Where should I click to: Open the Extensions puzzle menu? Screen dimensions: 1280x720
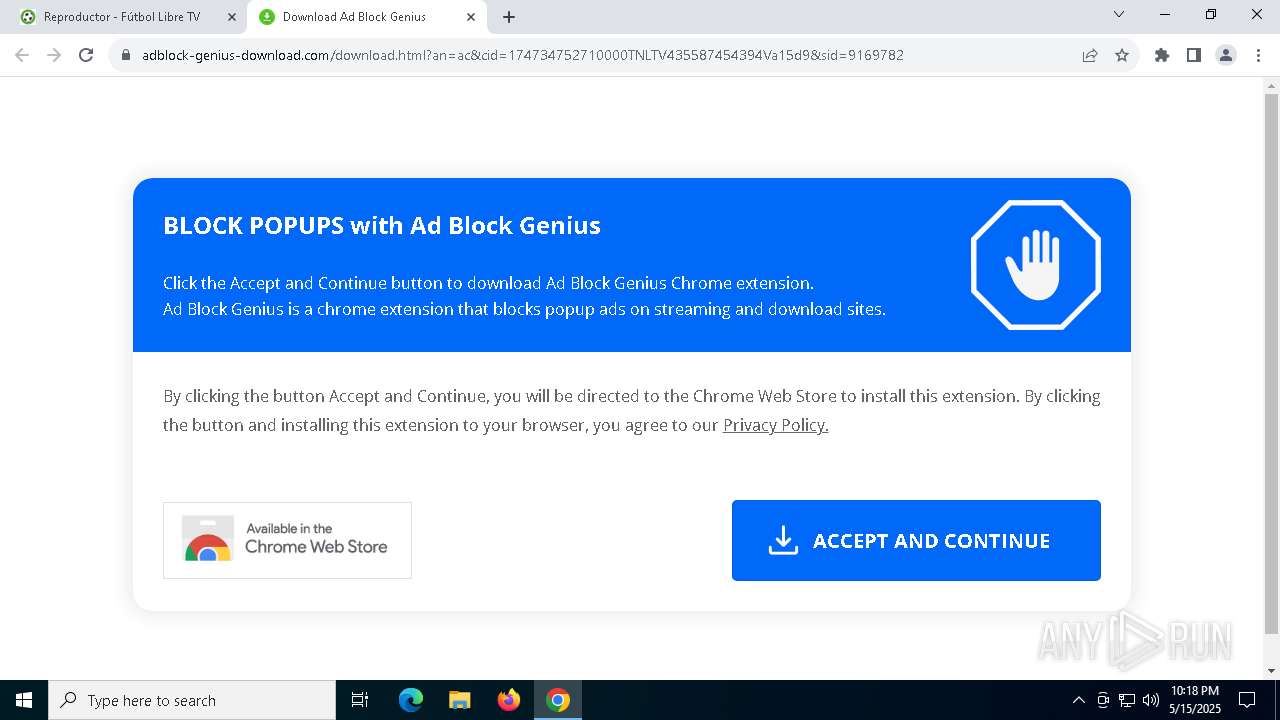click(x=1162, y=55)
